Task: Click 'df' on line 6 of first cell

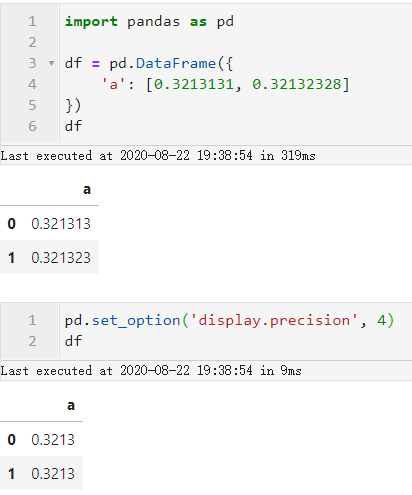Action: point(73,126)
